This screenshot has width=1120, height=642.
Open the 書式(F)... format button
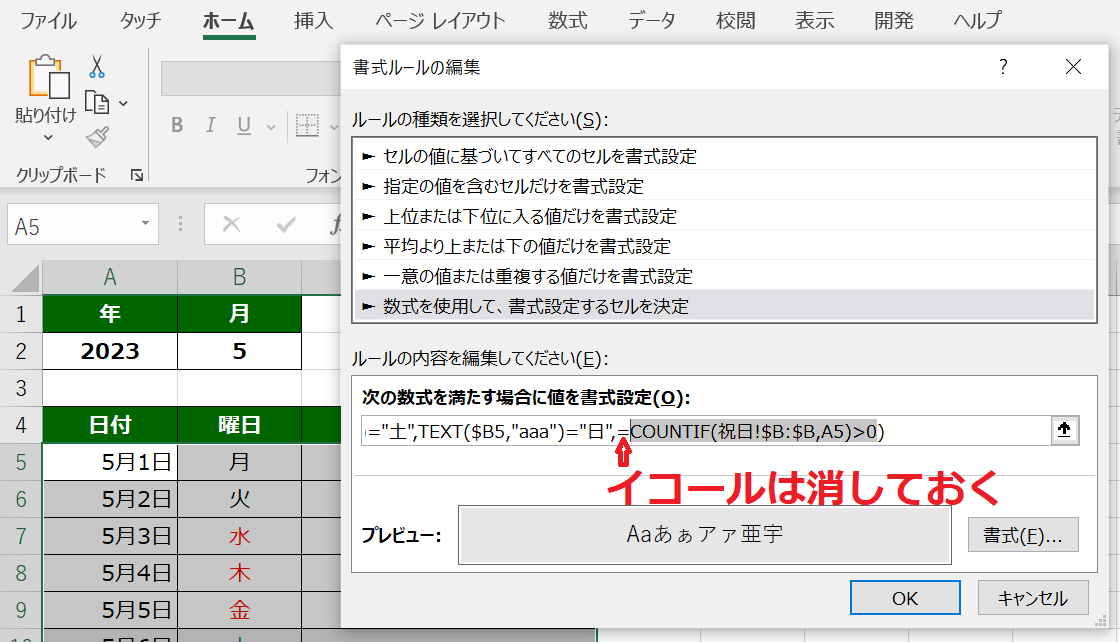[1023, 534]
